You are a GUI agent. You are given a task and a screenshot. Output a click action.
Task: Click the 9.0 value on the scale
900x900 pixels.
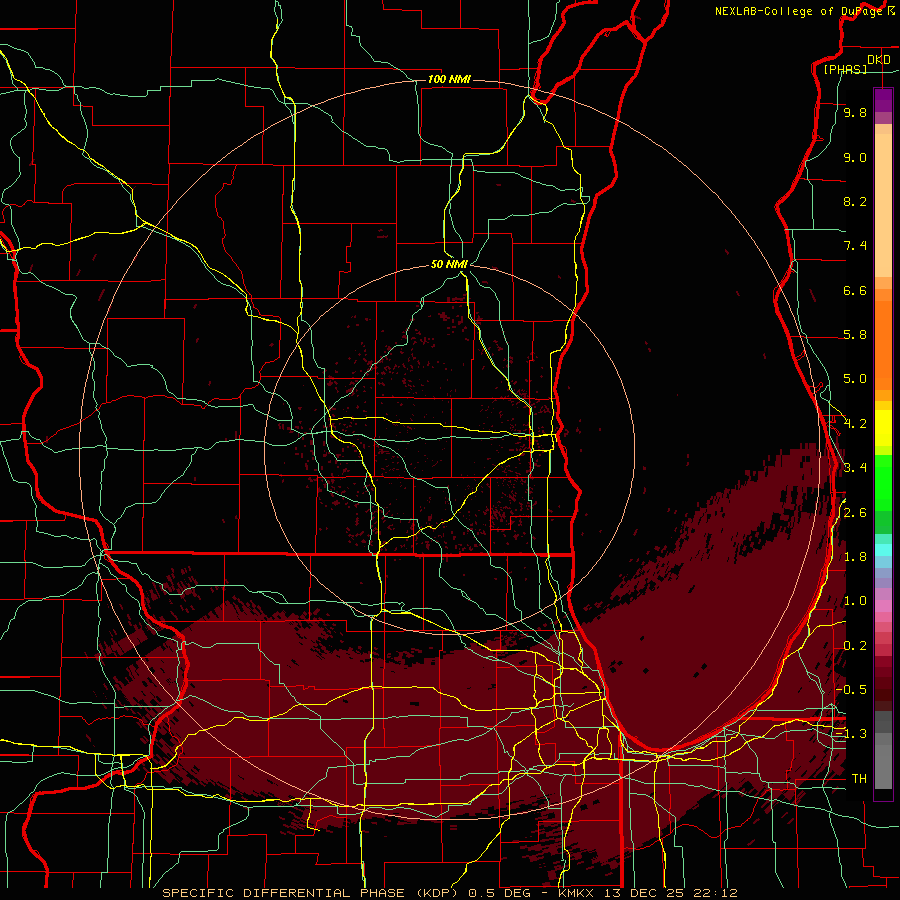(855, 157)
